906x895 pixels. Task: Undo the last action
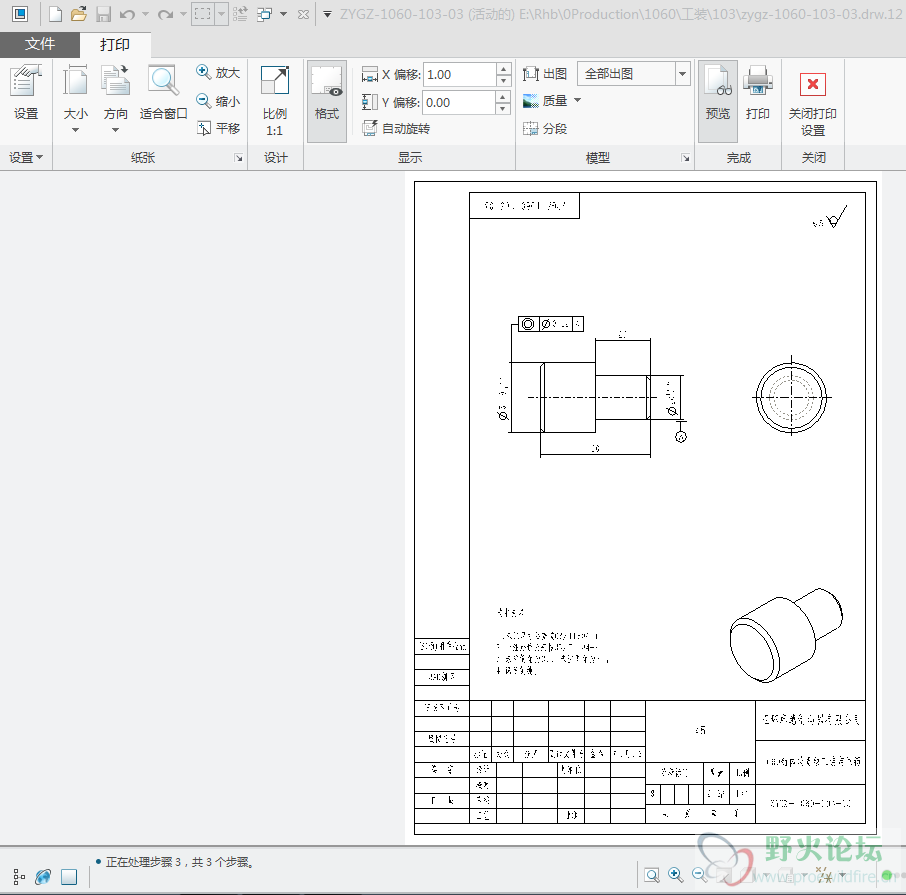pos(127,14)
